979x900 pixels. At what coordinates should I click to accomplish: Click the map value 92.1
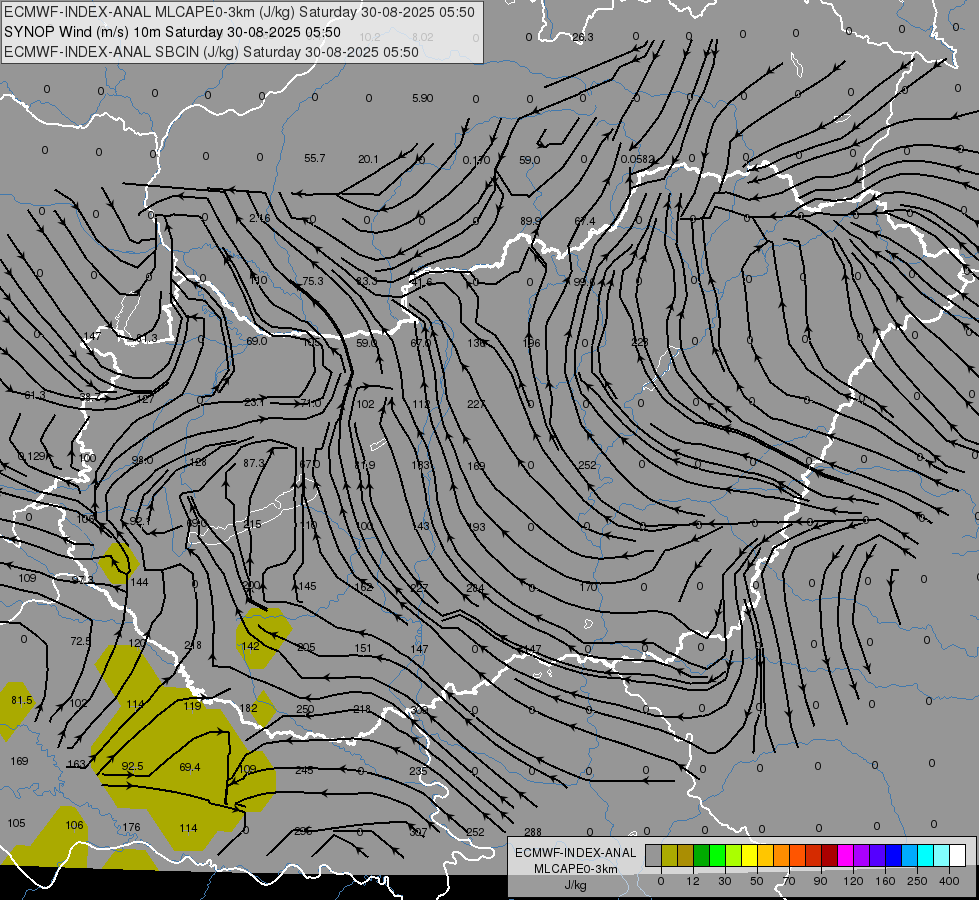(140, 521)
